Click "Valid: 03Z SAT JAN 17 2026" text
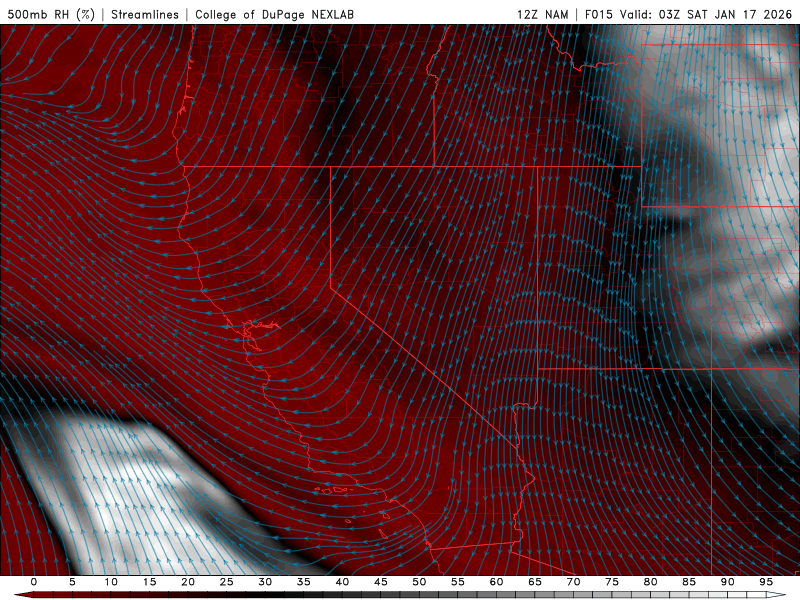This screenshot has height=600, width=800. click(706, 14)
